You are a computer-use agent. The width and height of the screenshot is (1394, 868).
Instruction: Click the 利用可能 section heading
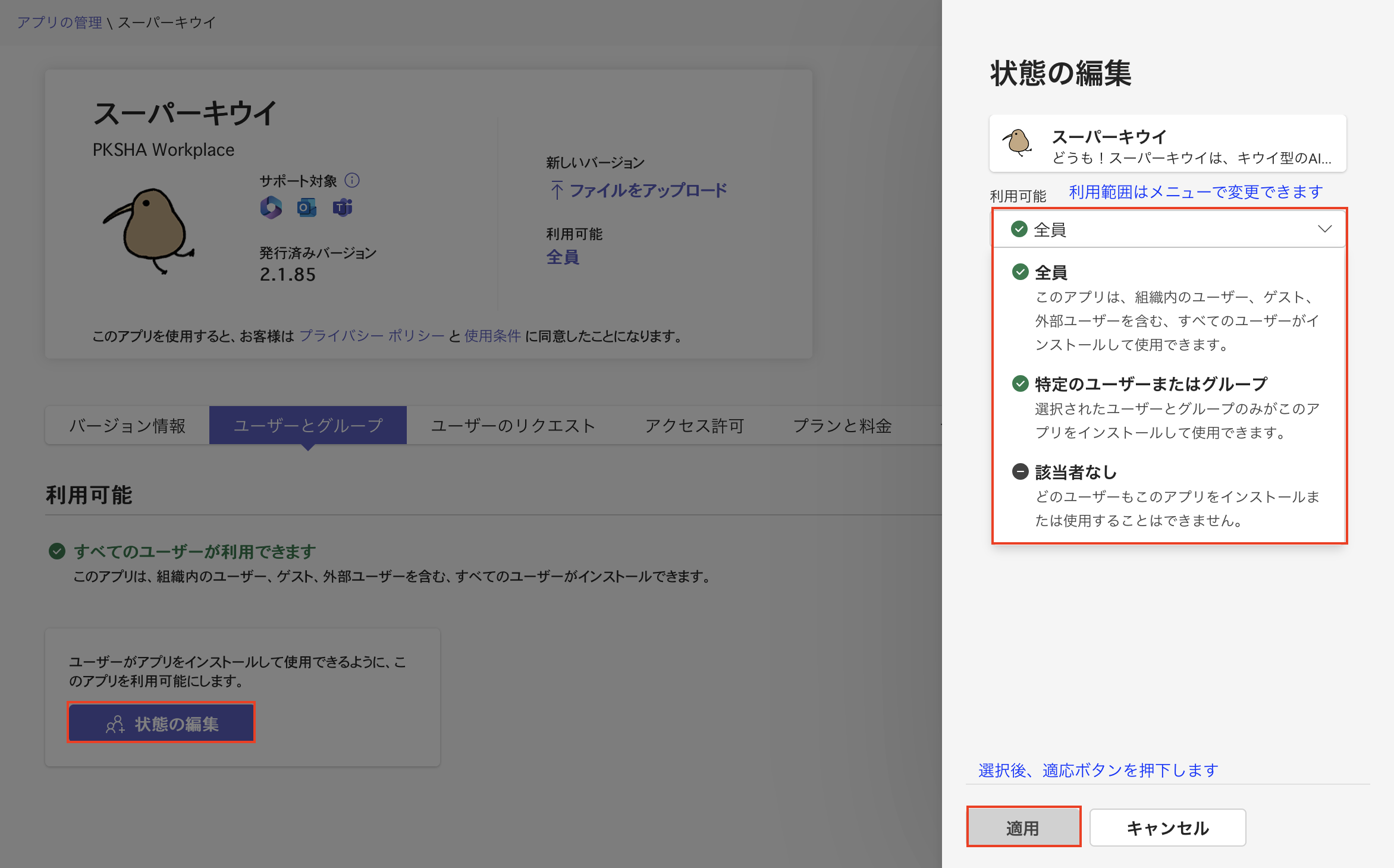click(89, 495)
